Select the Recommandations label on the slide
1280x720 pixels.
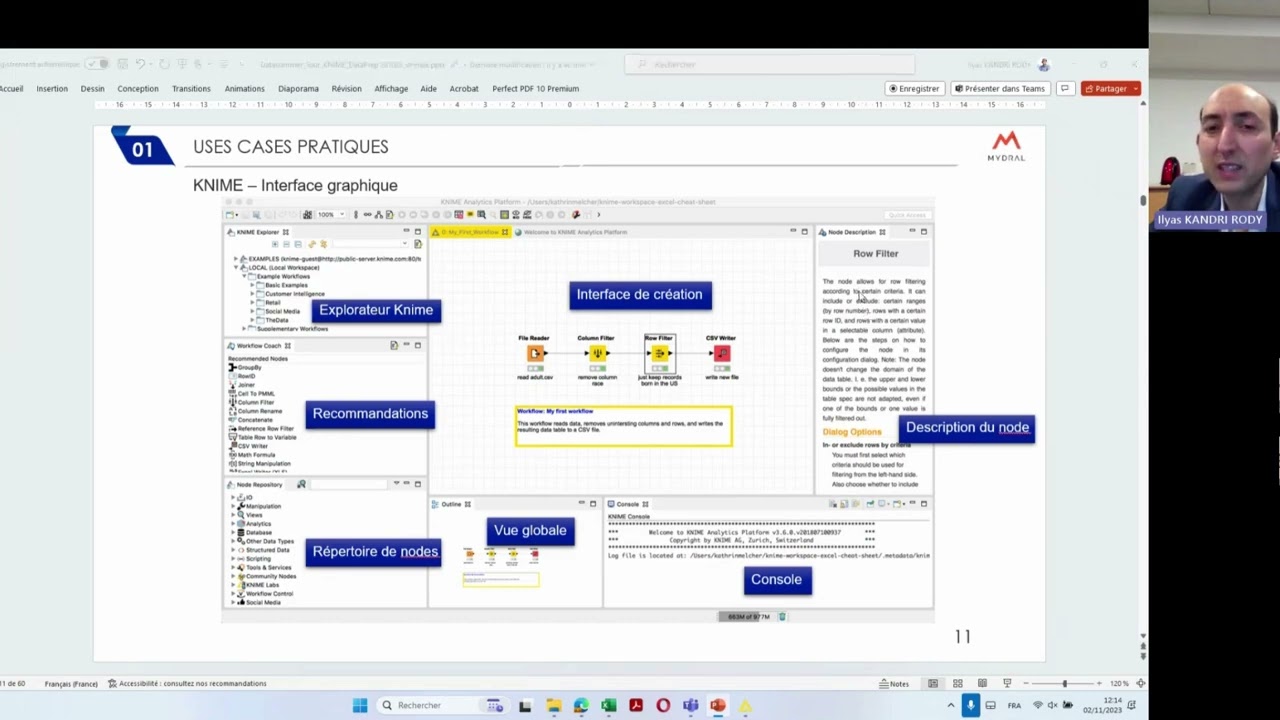point(370,413)
